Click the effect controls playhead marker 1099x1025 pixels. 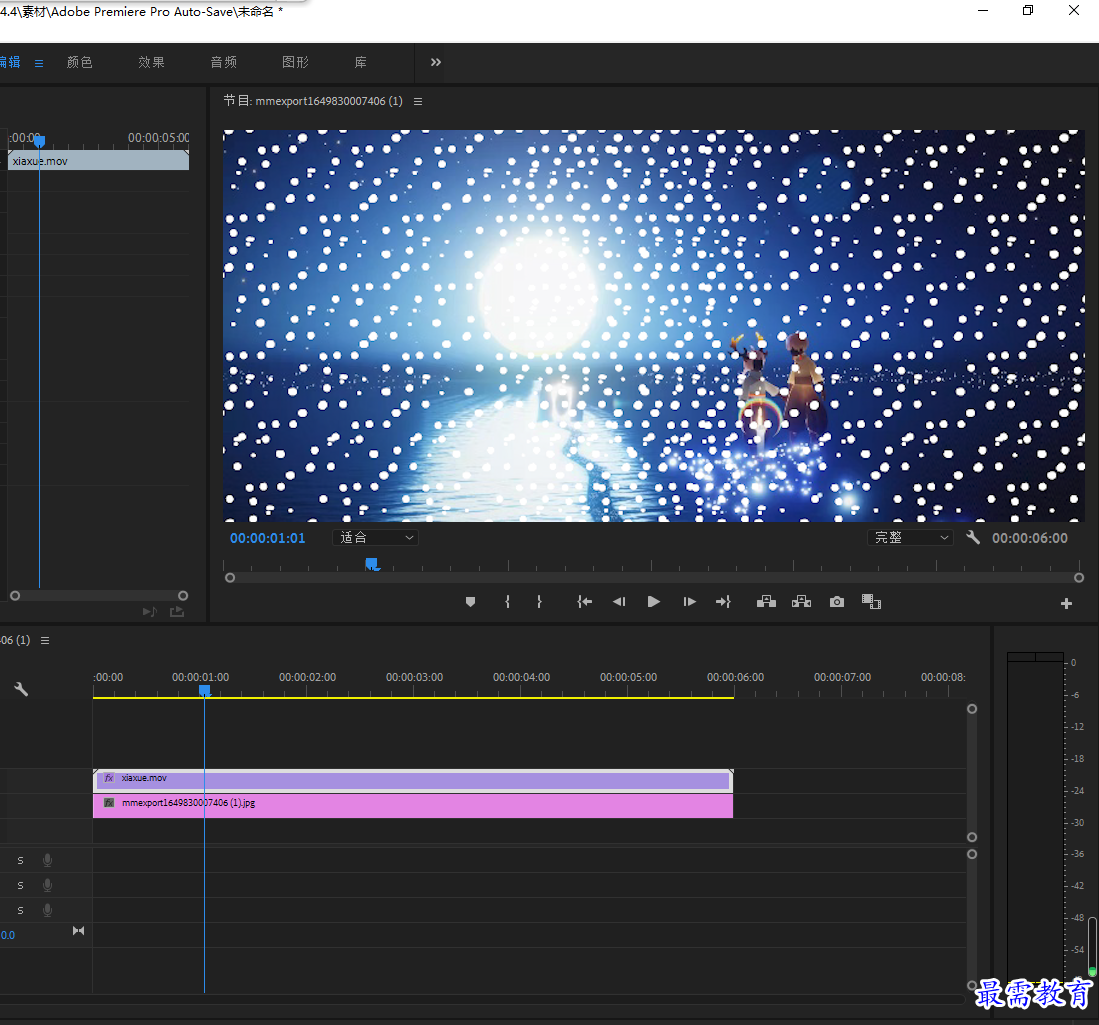39,141
